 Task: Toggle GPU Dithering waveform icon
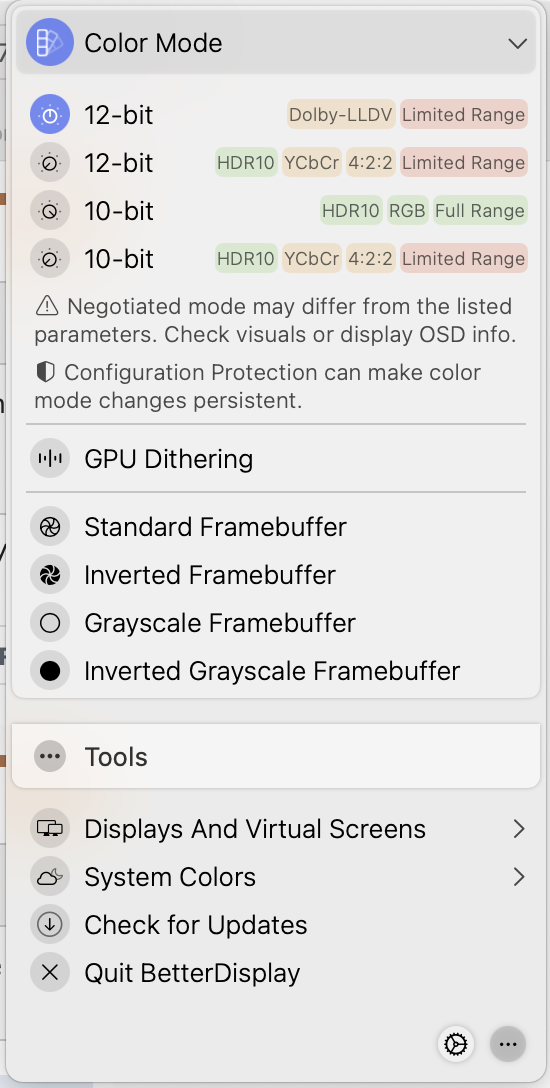click(x=50, y=459)
